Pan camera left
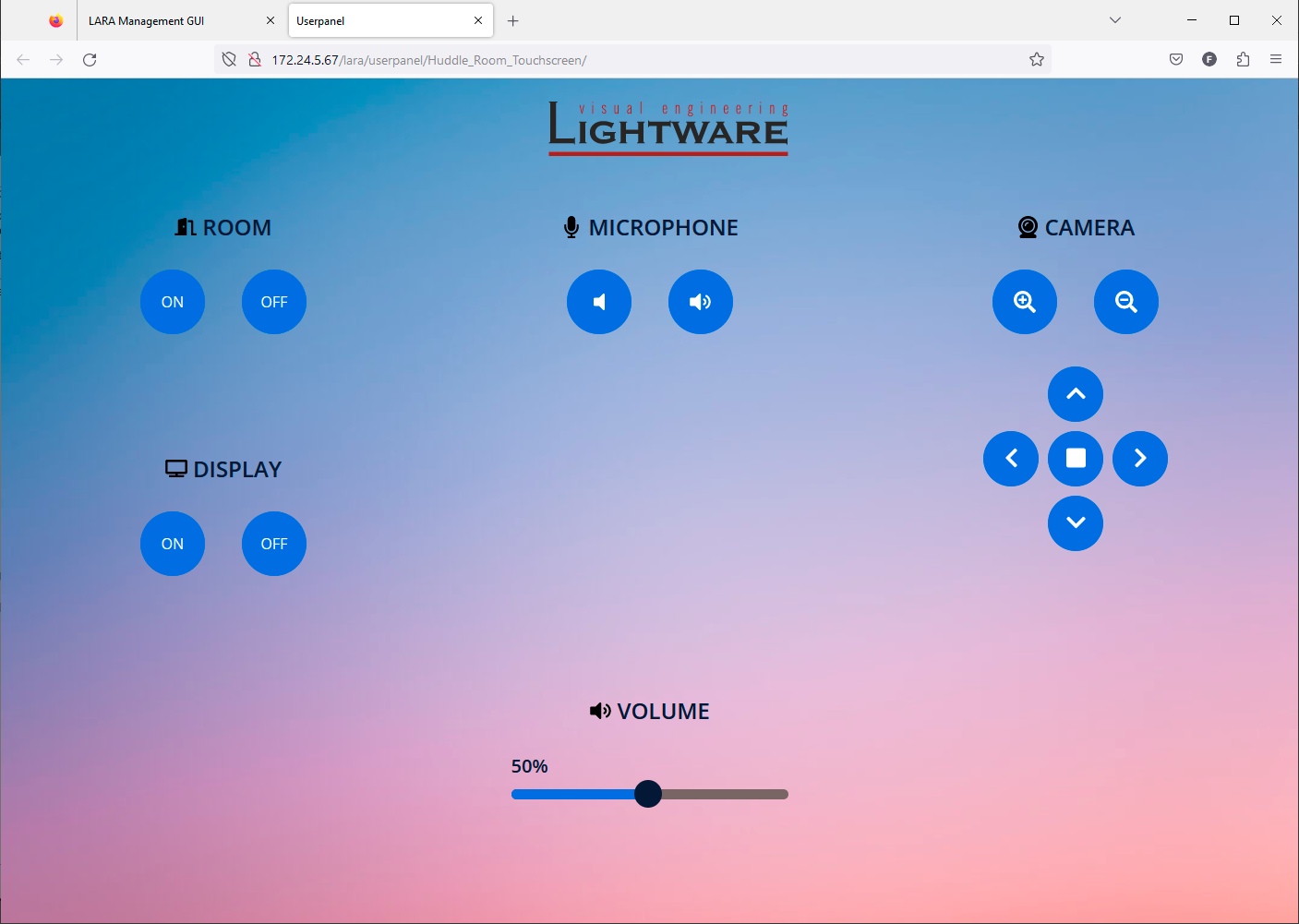The width and height of the screenshot is (1299, 924). (1011, 459)
